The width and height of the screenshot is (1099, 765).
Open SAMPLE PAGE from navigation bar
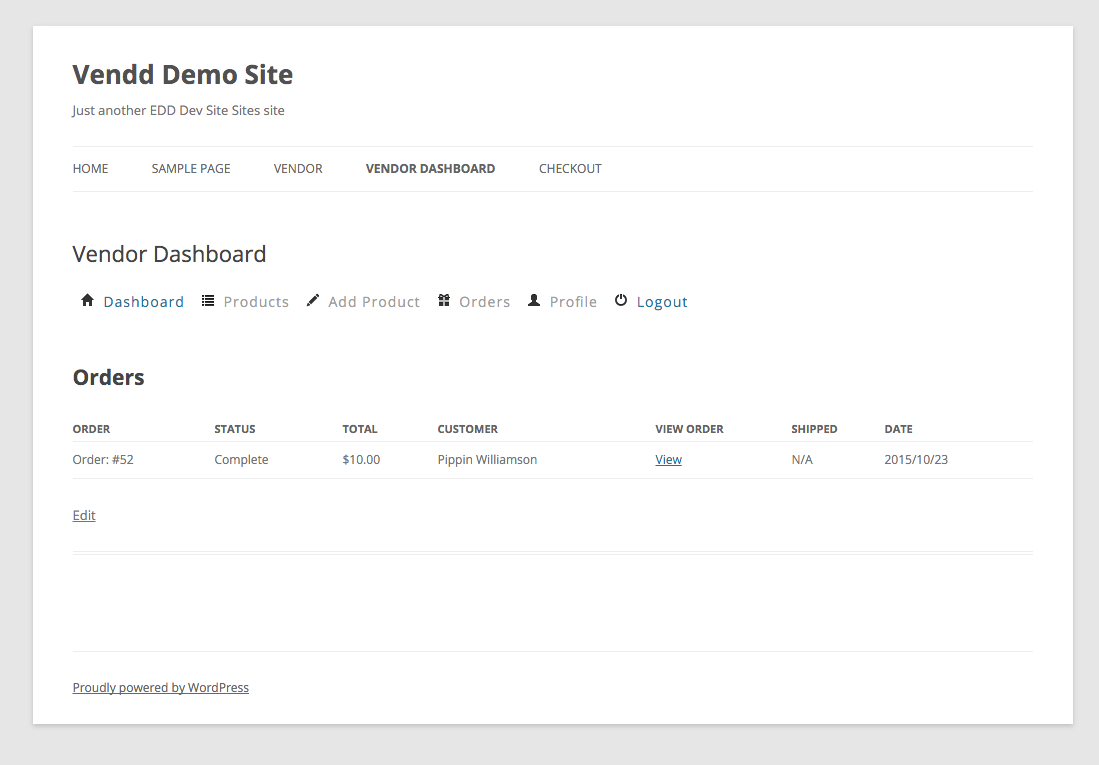(191, 169)
